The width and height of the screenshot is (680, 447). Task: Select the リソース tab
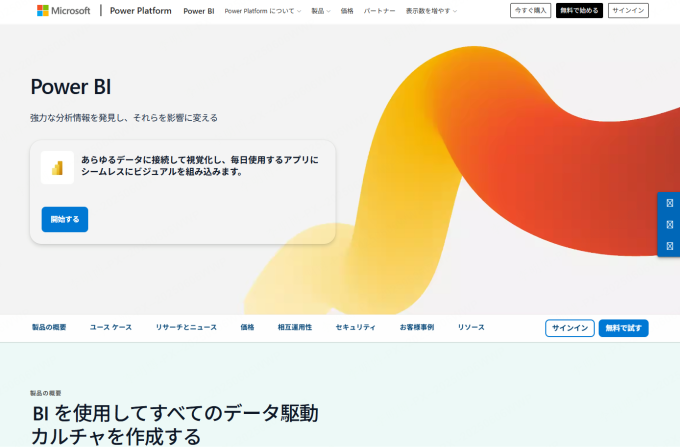(471, 327)
